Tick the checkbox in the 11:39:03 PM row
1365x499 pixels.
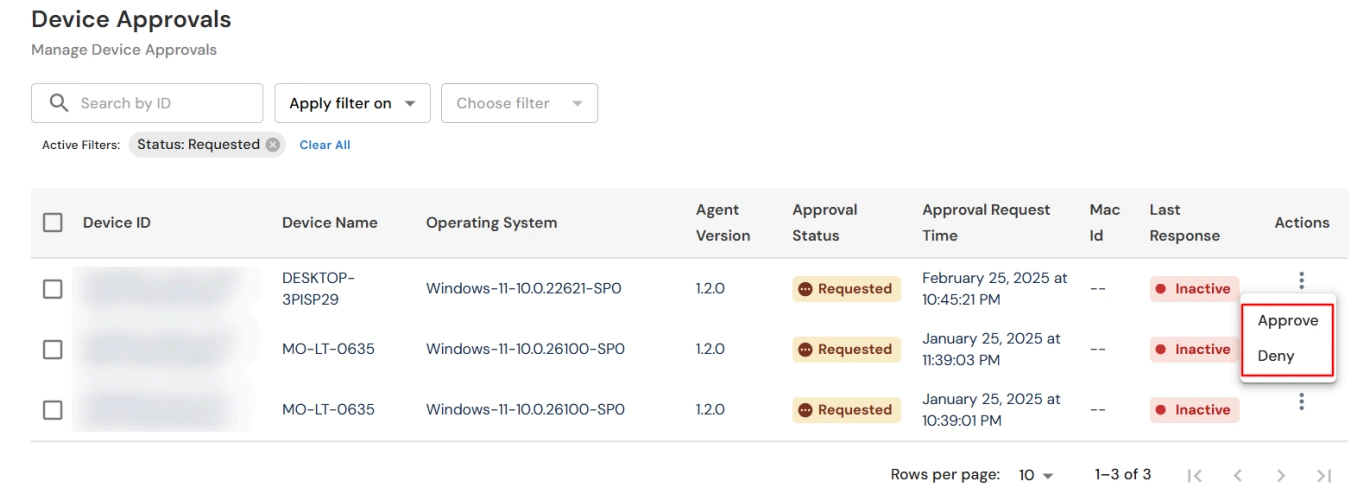(53, 350)
